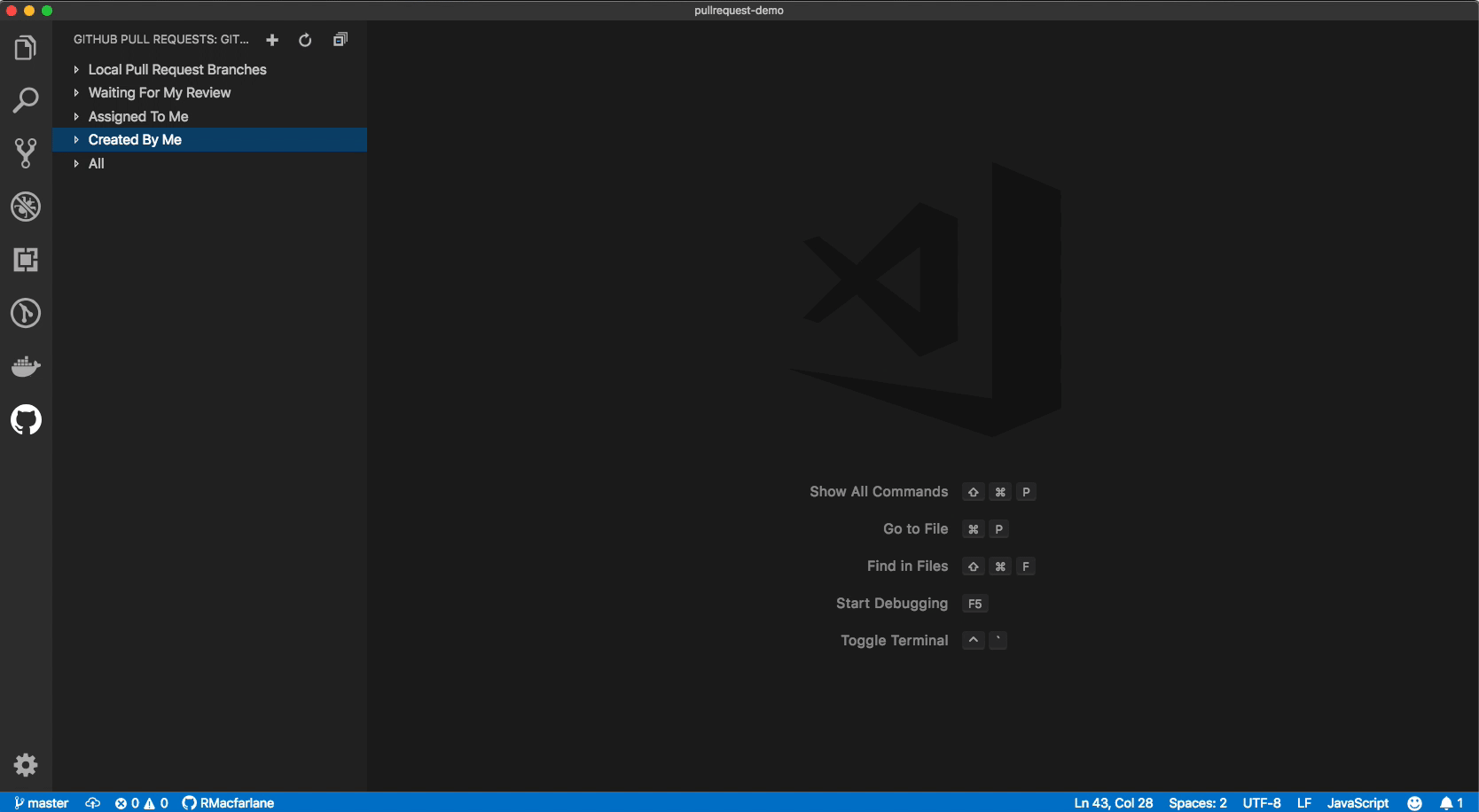This screenshot has width=1479, height=812.
Task: Open the Extensions view icon
Action: pyautogui.click(x=26, y=260)
